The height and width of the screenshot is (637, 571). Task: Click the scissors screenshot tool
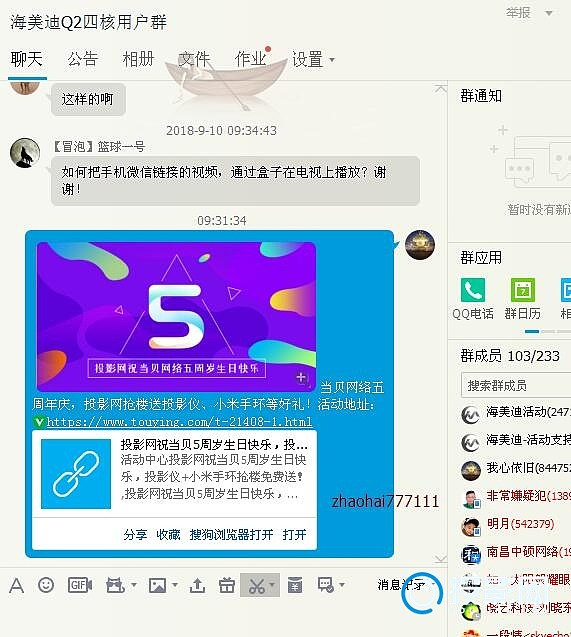point(256,585)
